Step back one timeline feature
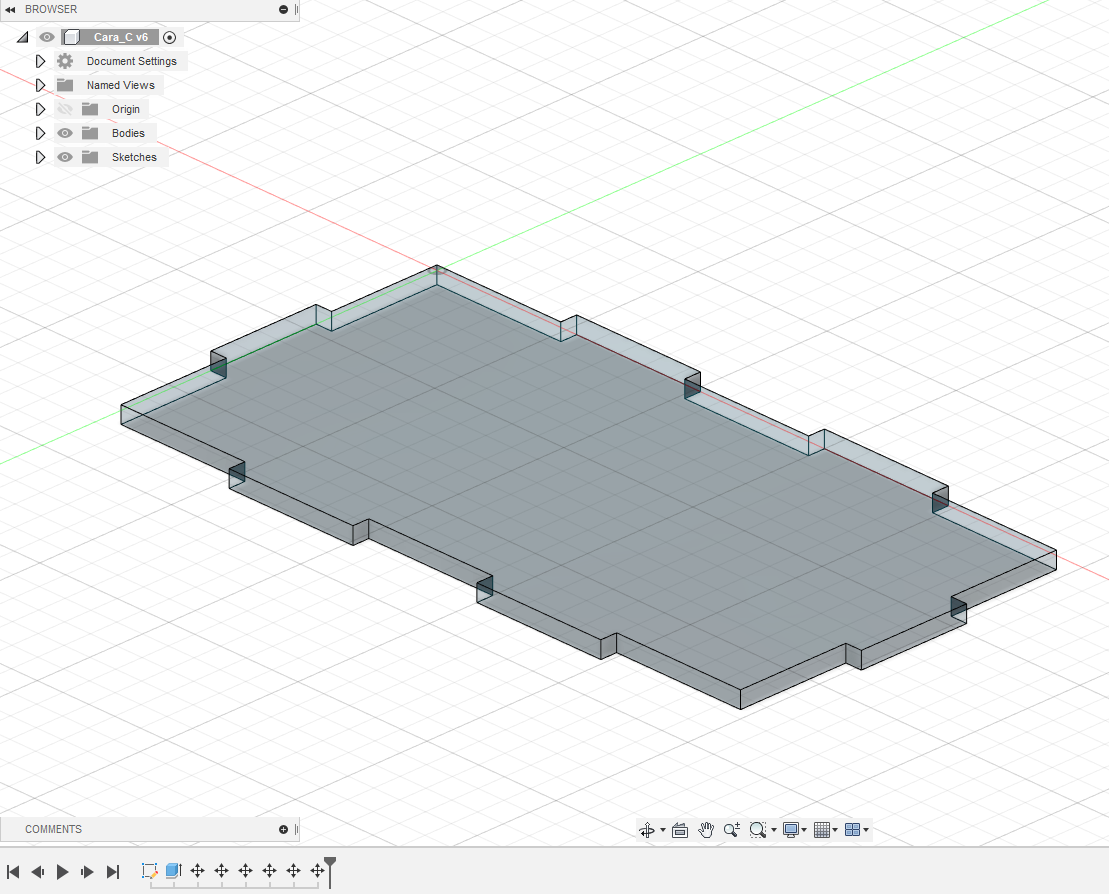The image size is (1109, 894). click(x=38, y=871)
